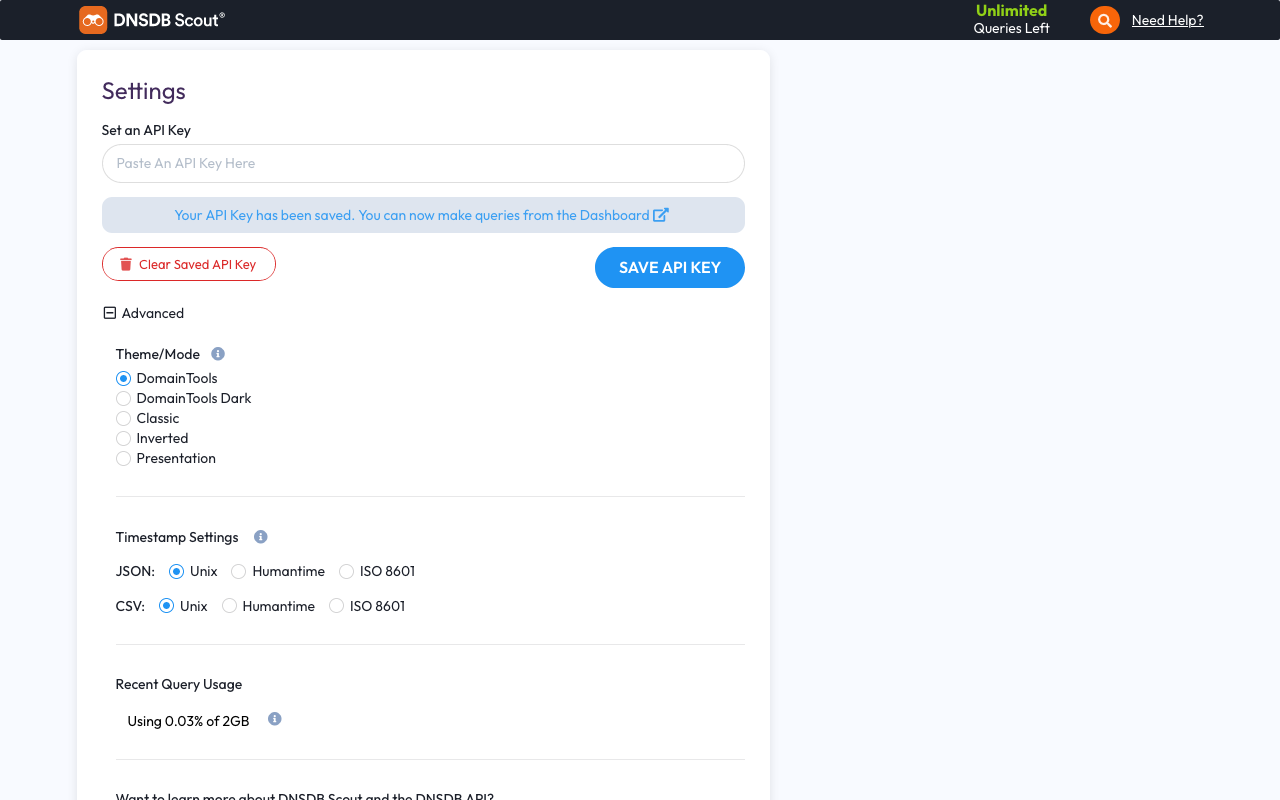This screenshot has height=800, width=1280.
Task: Click the Recent Query Usage info icon
Action: point(275,719)
